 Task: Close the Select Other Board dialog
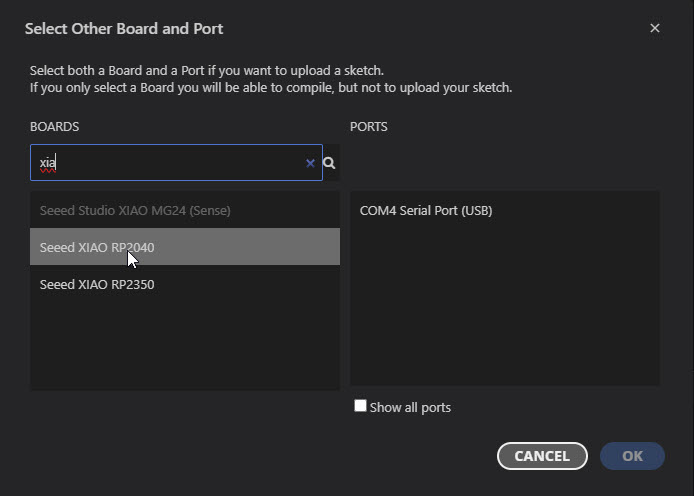click(x=655, y=28)
